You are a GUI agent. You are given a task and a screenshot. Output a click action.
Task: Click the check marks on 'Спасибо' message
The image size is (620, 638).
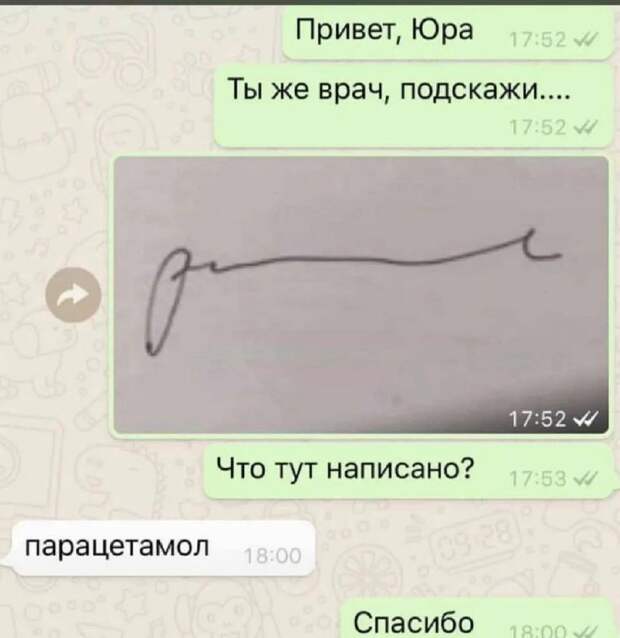[x=586, y=631]
